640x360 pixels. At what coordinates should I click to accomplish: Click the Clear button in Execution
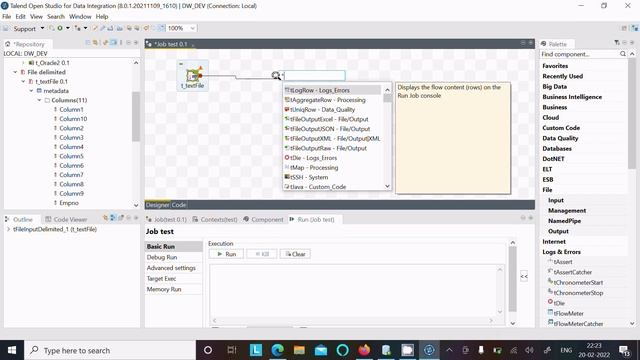[x=295, y=254]
